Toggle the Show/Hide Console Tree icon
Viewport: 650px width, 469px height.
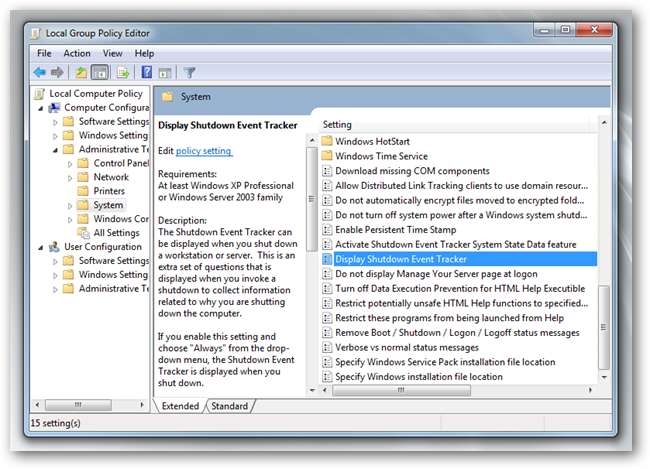point(100,72)
